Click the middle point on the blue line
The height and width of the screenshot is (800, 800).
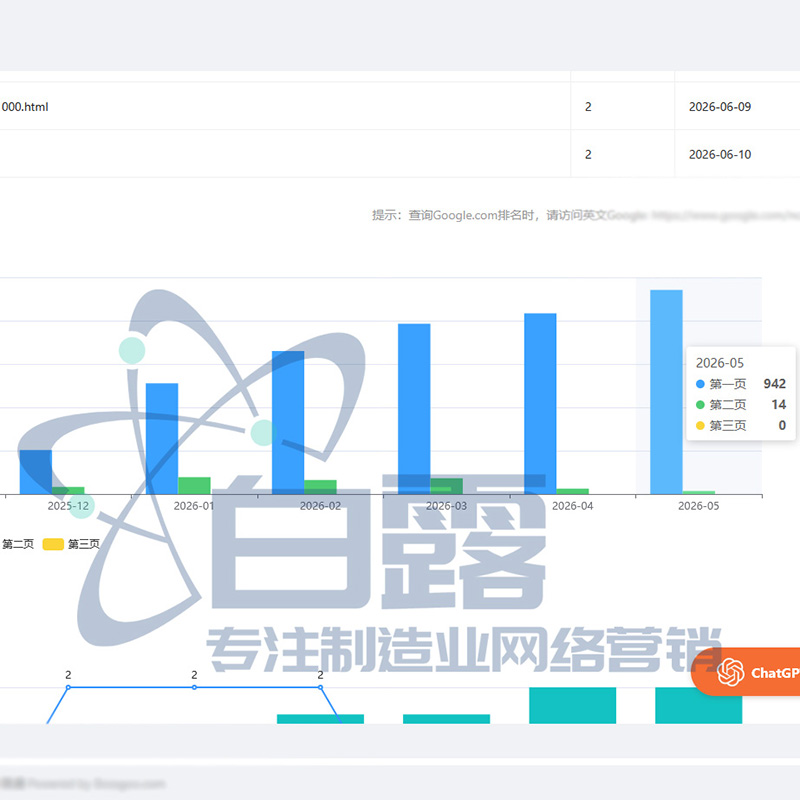(194, 687)
